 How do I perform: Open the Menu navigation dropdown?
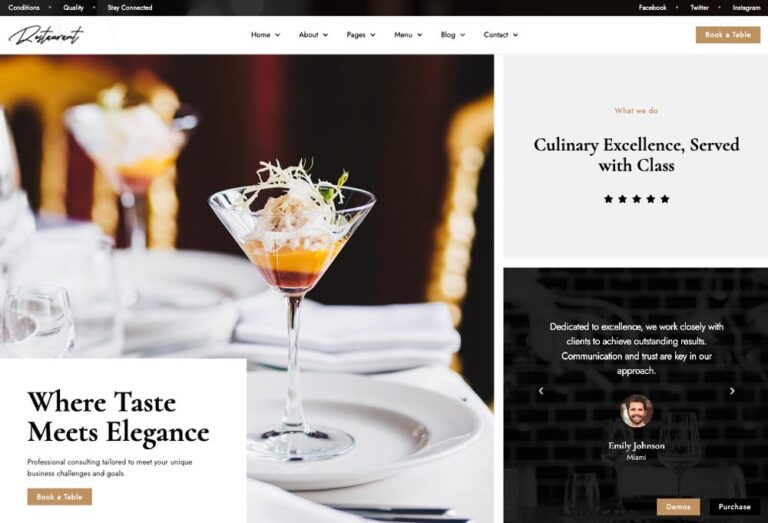tap(408, 35)
